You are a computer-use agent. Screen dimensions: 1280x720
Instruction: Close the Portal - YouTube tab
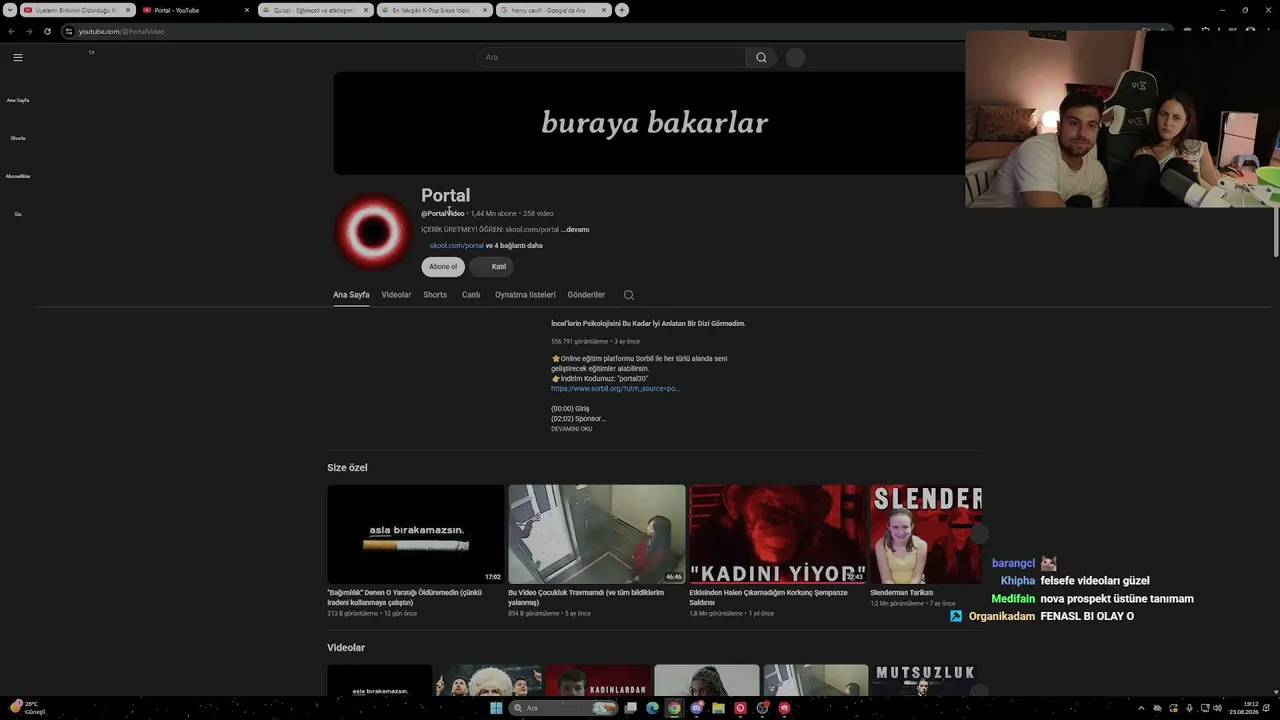point(247,10)
